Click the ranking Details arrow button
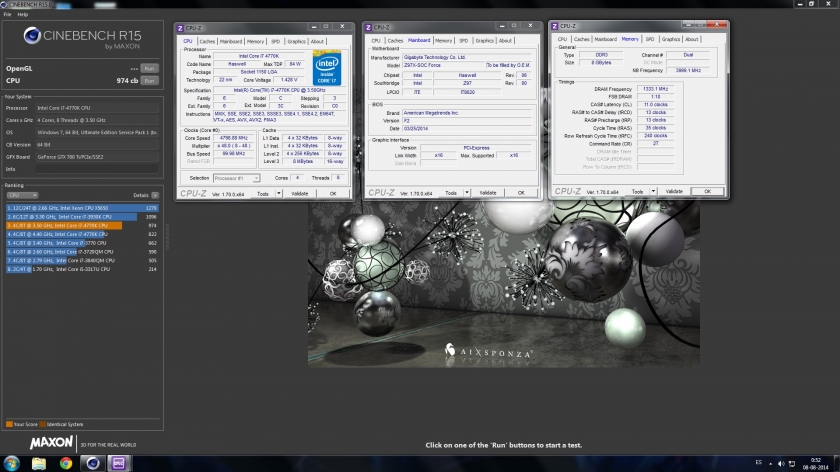 tap(155, 195)
